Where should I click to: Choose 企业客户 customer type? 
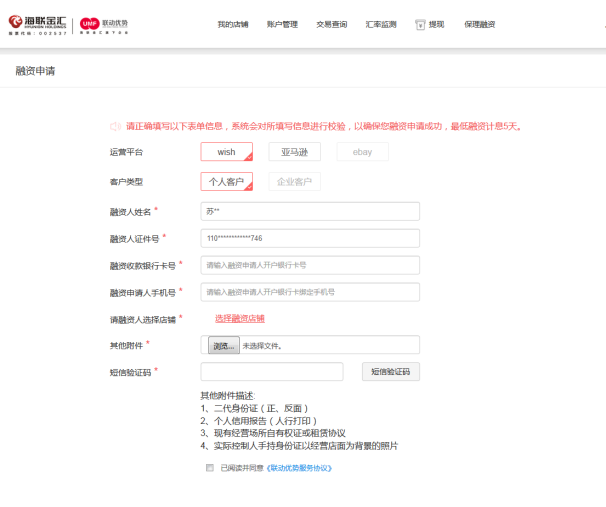tap(294, 182)
